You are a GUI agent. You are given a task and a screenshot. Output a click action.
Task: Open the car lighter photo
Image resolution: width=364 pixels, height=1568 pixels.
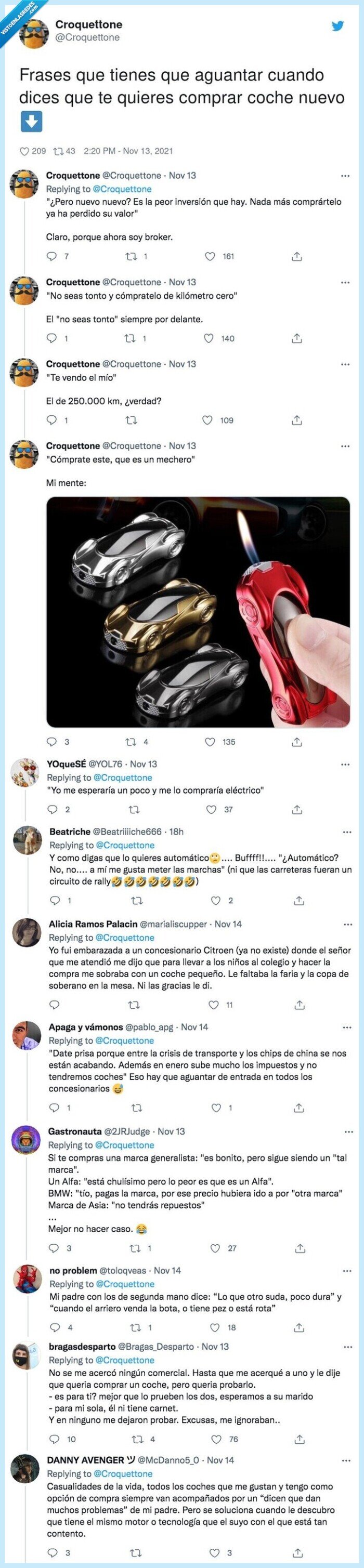[x=198, y=612]
